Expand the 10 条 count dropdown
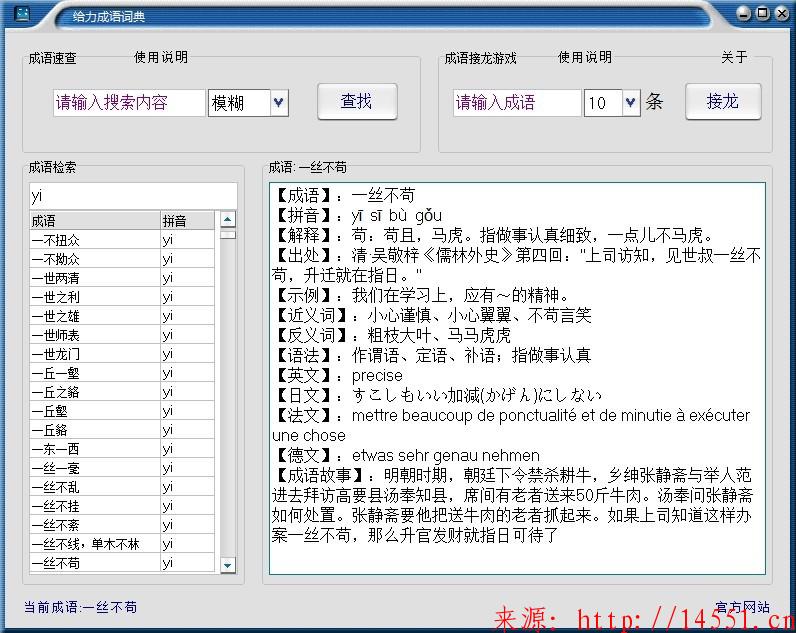 [631, 102]
